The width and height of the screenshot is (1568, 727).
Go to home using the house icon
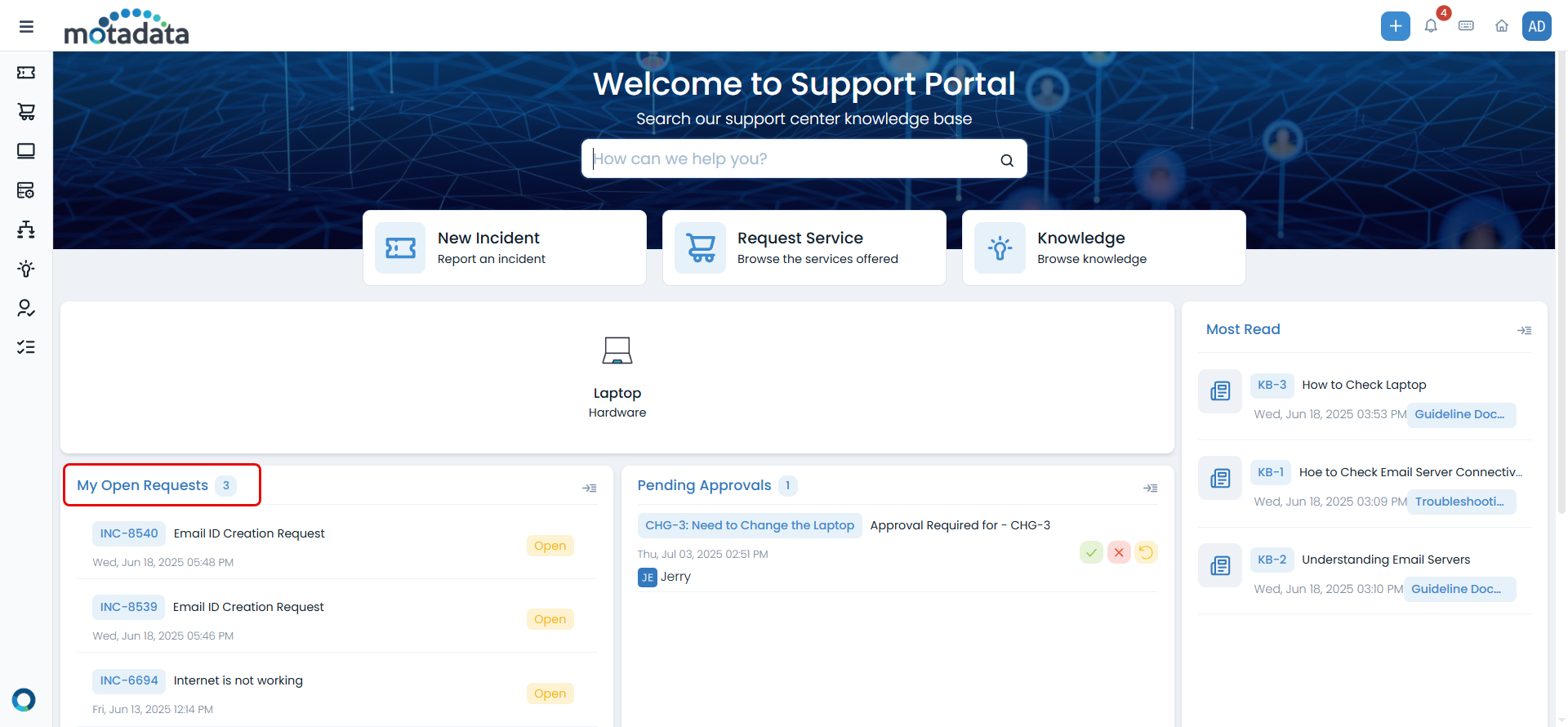pos(1501,26)
